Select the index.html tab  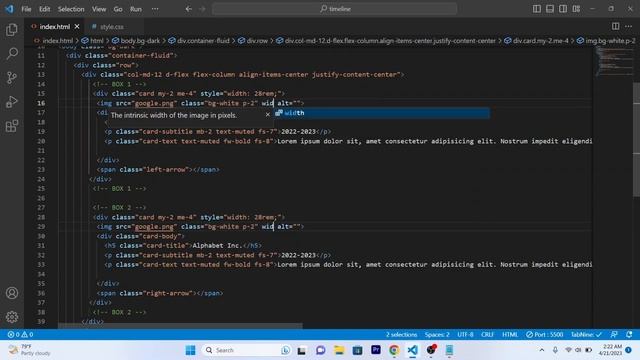55,27
